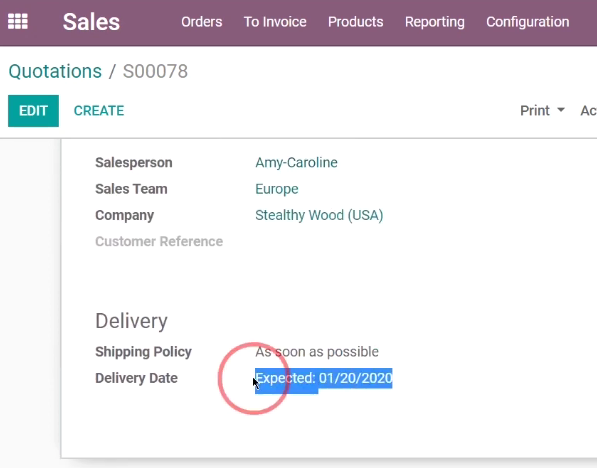
Task: Open the Europe sales team link
Action: click(277, 189)
